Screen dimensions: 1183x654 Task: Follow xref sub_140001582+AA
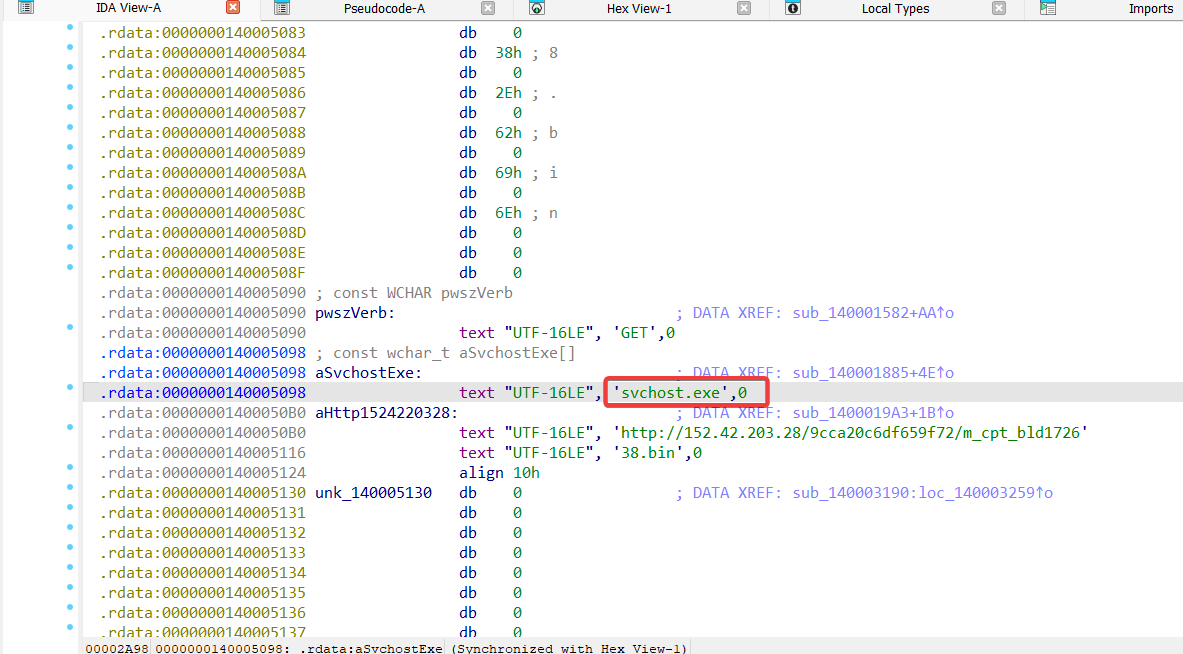(x=873, y=312)
